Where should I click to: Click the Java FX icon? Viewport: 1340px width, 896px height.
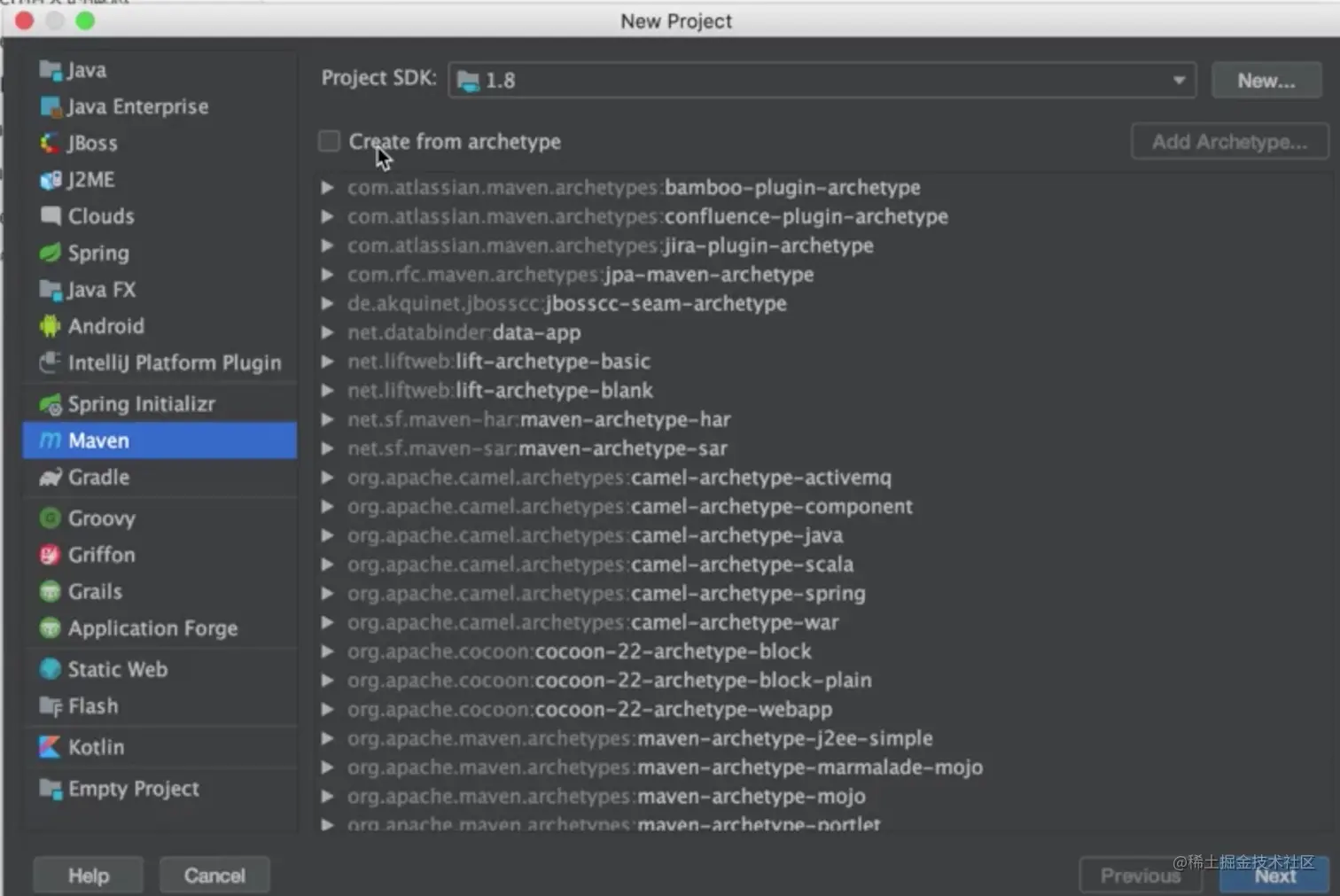(x=51, y=290)
